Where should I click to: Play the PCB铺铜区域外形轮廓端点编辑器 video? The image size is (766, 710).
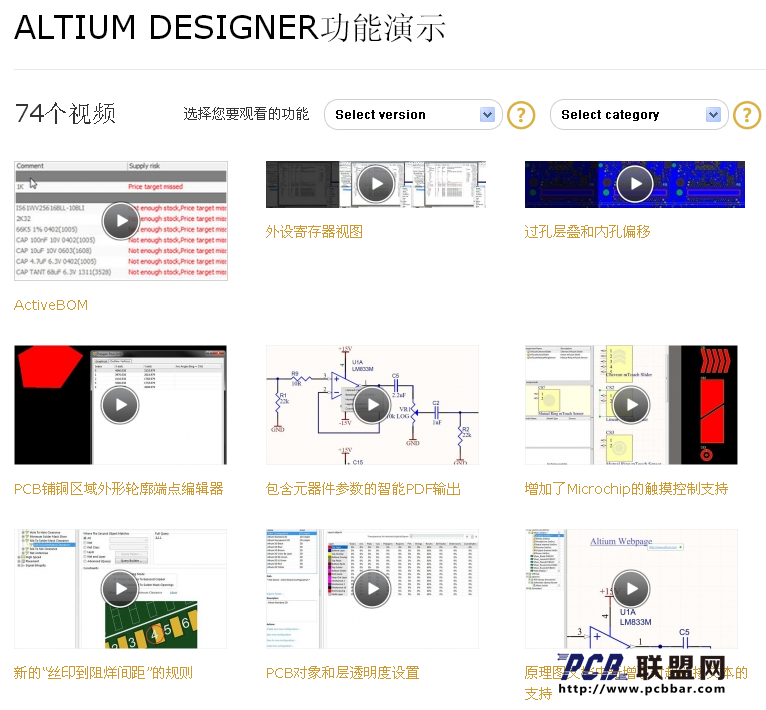[120, 405]
